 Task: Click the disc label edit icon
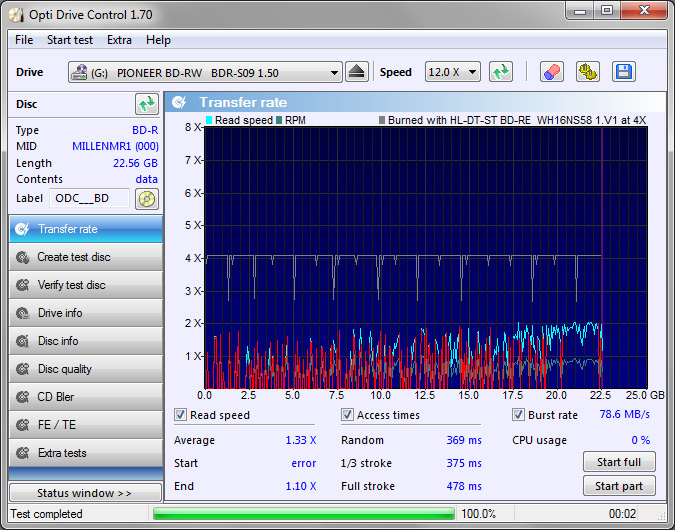[x=147, y=198]
